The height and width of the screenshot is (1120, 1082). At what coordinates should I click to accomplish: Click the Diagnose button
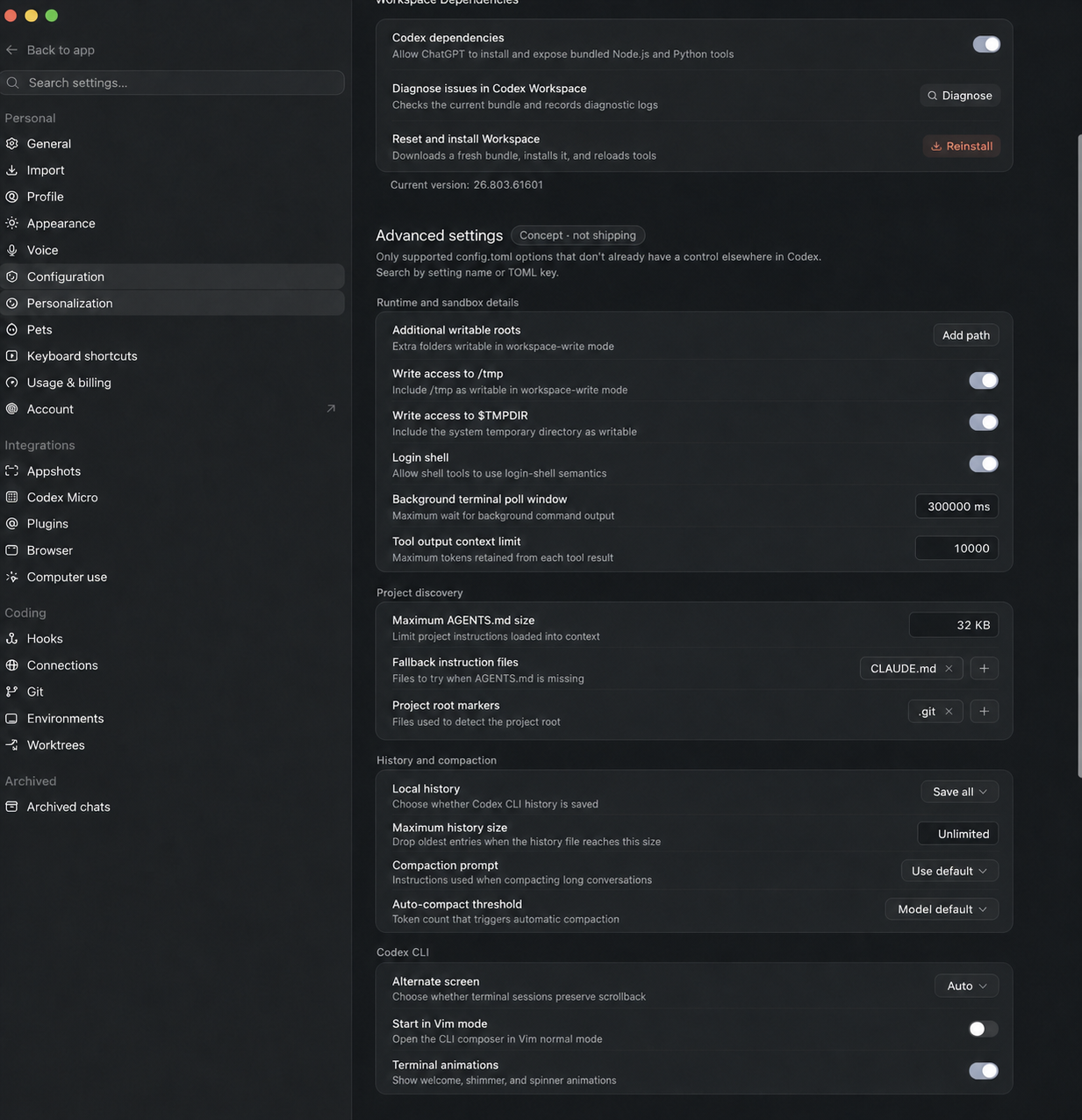click(960, 96)
